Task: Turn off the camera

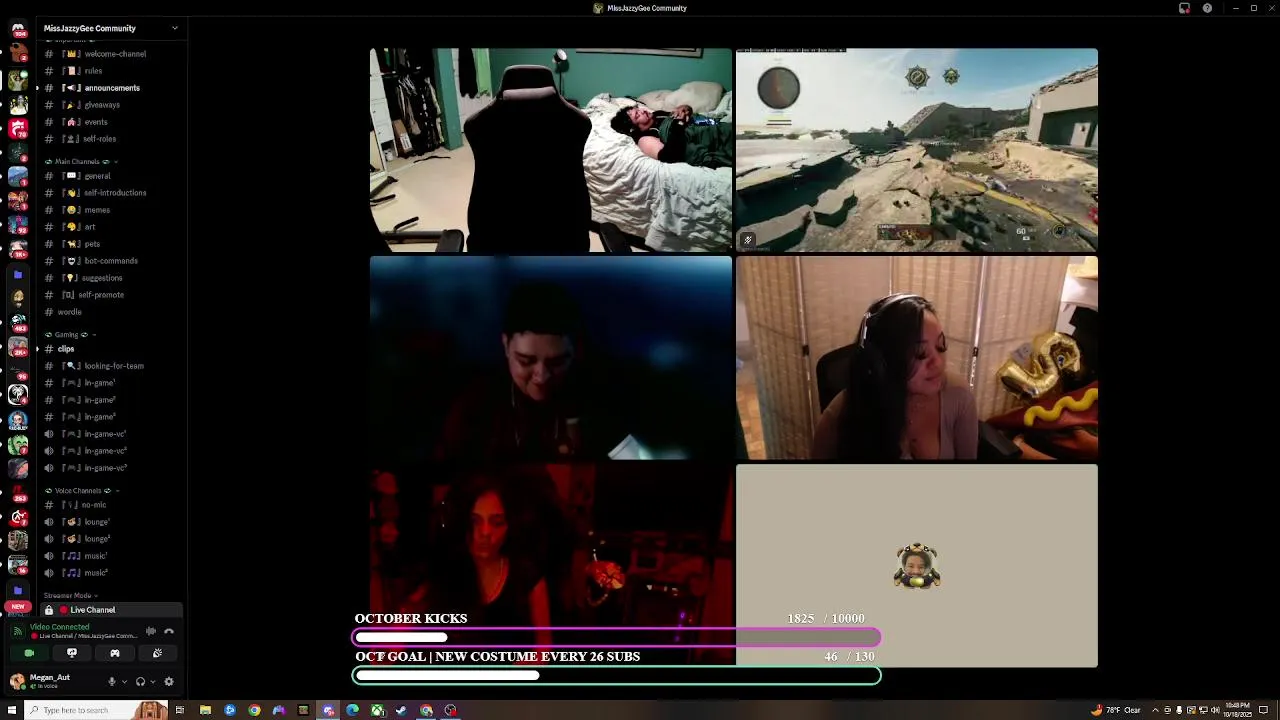Action: coord(29,653)
